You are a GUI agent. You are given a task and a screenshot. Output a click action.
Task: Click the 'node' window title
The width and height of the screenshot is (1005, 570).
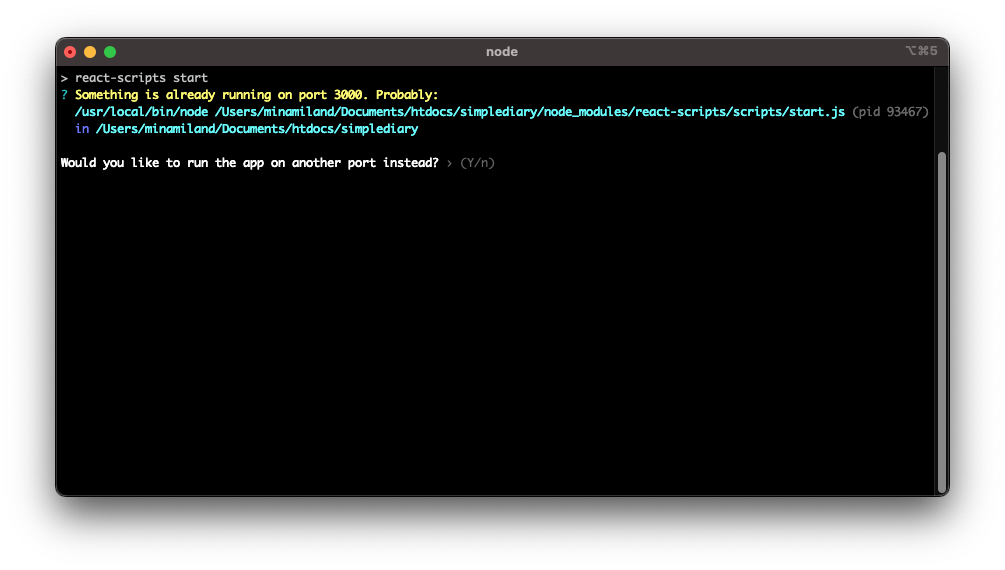(x=502, y=52)
